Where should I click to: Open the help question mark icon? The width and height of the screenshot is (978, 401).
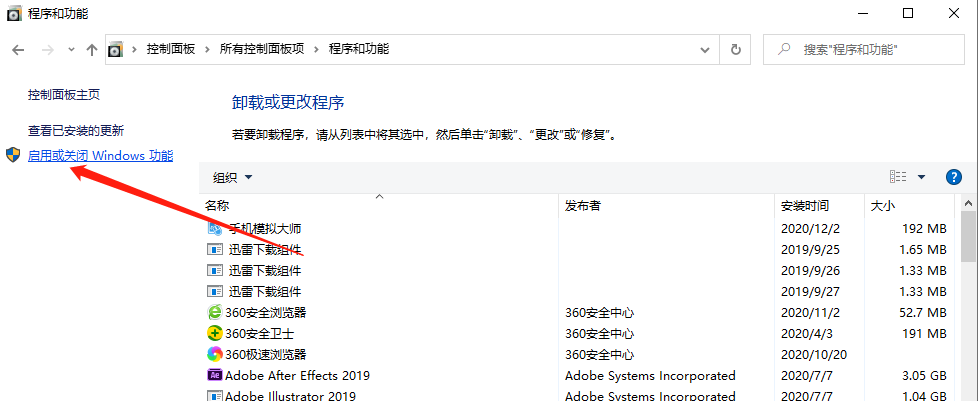[x=953, y=177]
